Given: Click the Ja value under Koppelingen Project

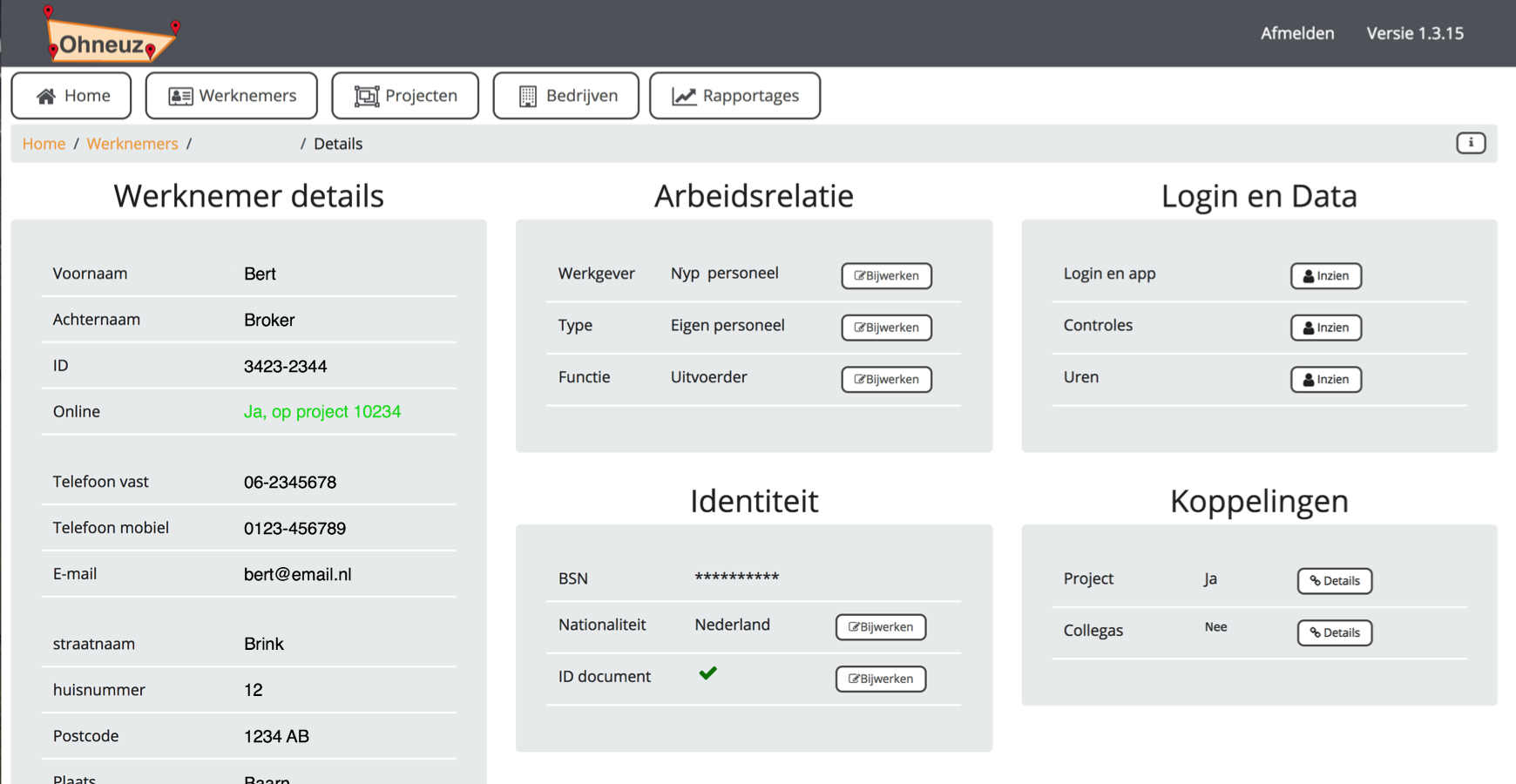Looking at the screenshot, I should click(1210, 578).
